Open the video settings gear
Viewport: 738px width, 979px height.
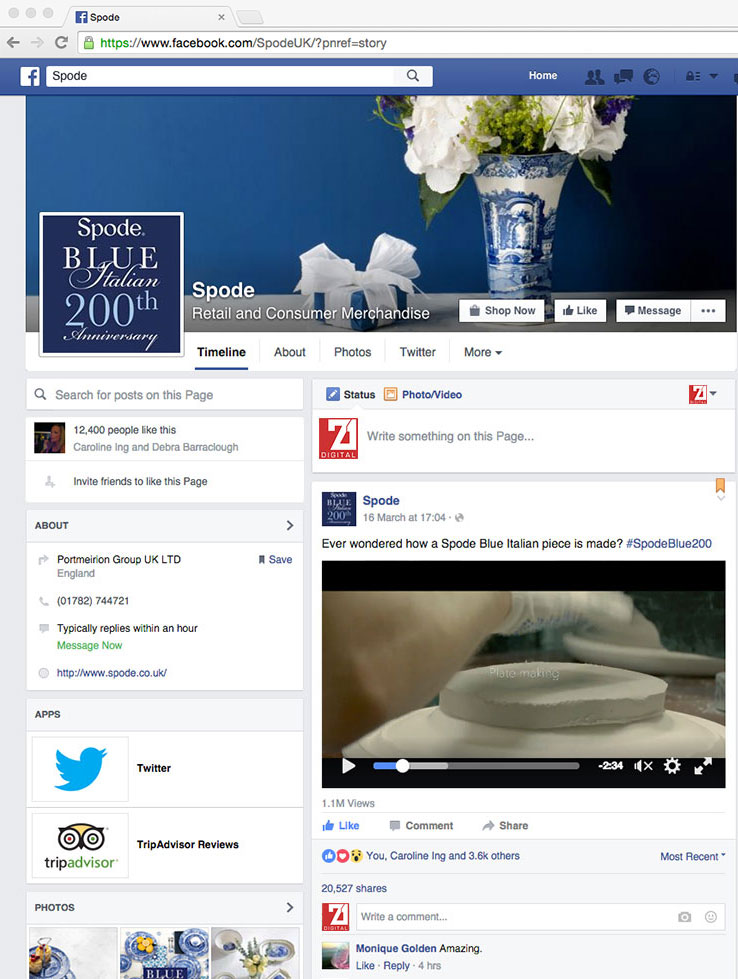pos(672,766)
